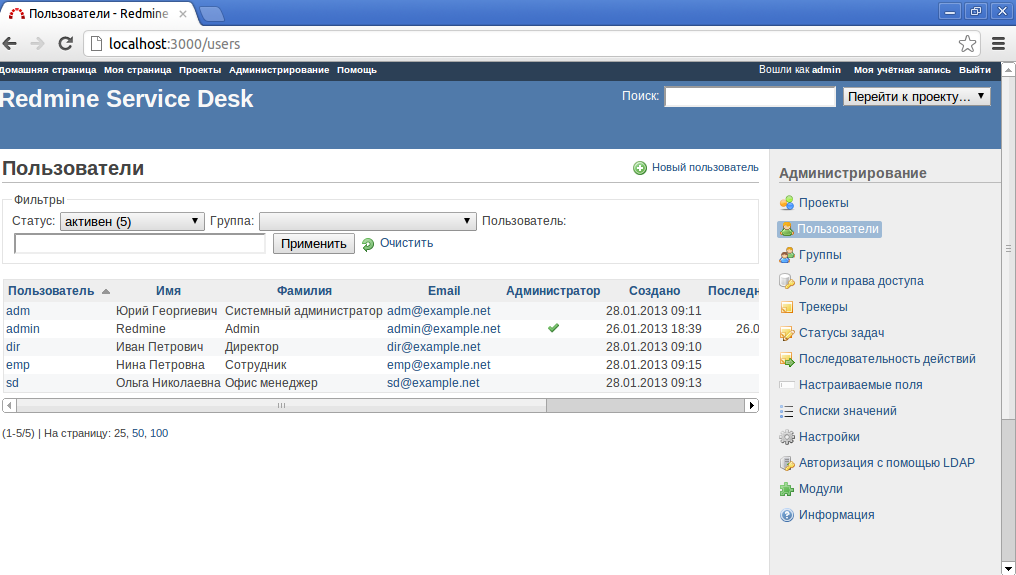The image size is (1016, 575).
Task: Click the sort arrow beside Пользователь column
Action: pyautogui.click(x=106, y=291)
